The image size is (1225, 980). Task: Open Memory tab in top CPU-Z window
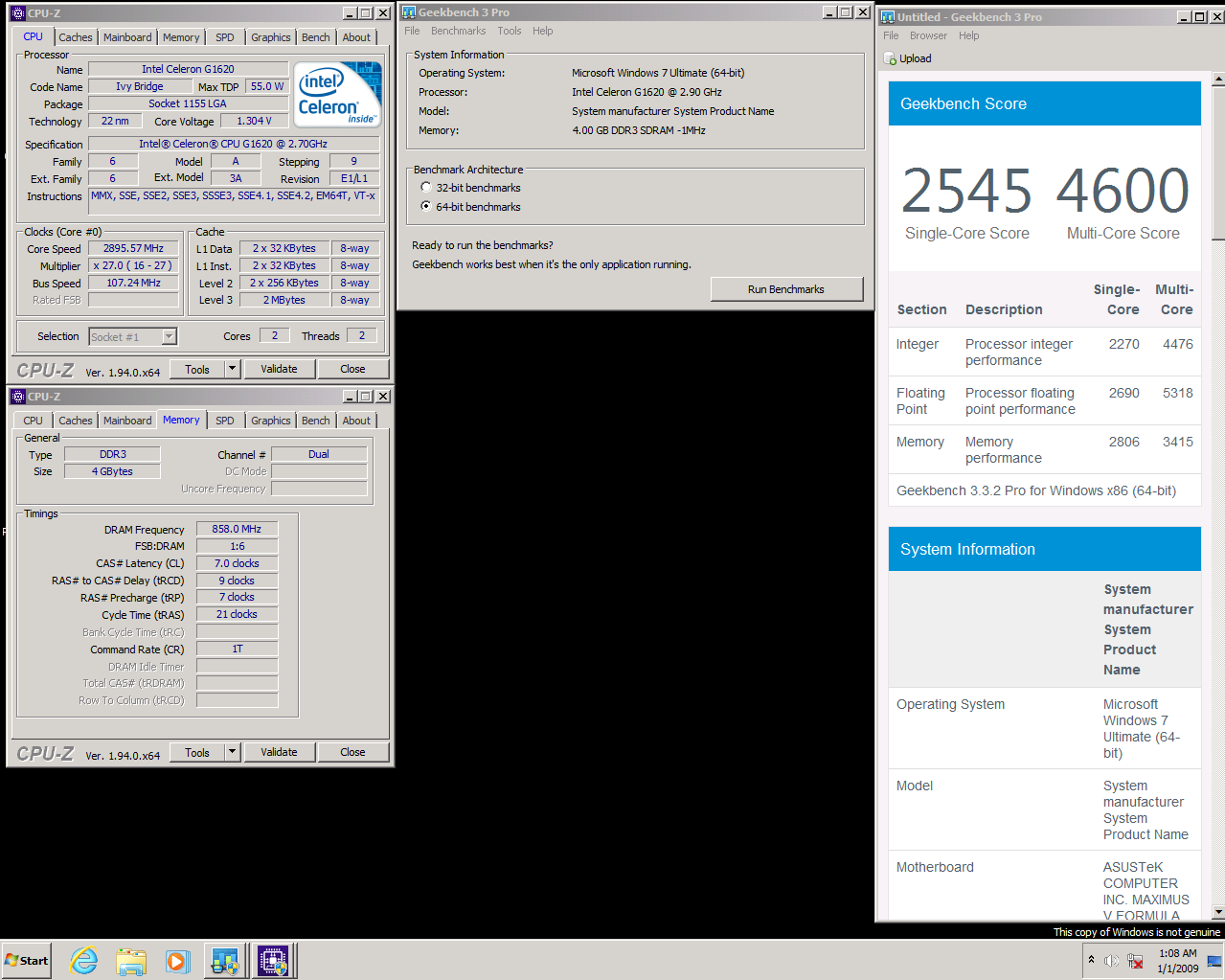tap(181, 37)
